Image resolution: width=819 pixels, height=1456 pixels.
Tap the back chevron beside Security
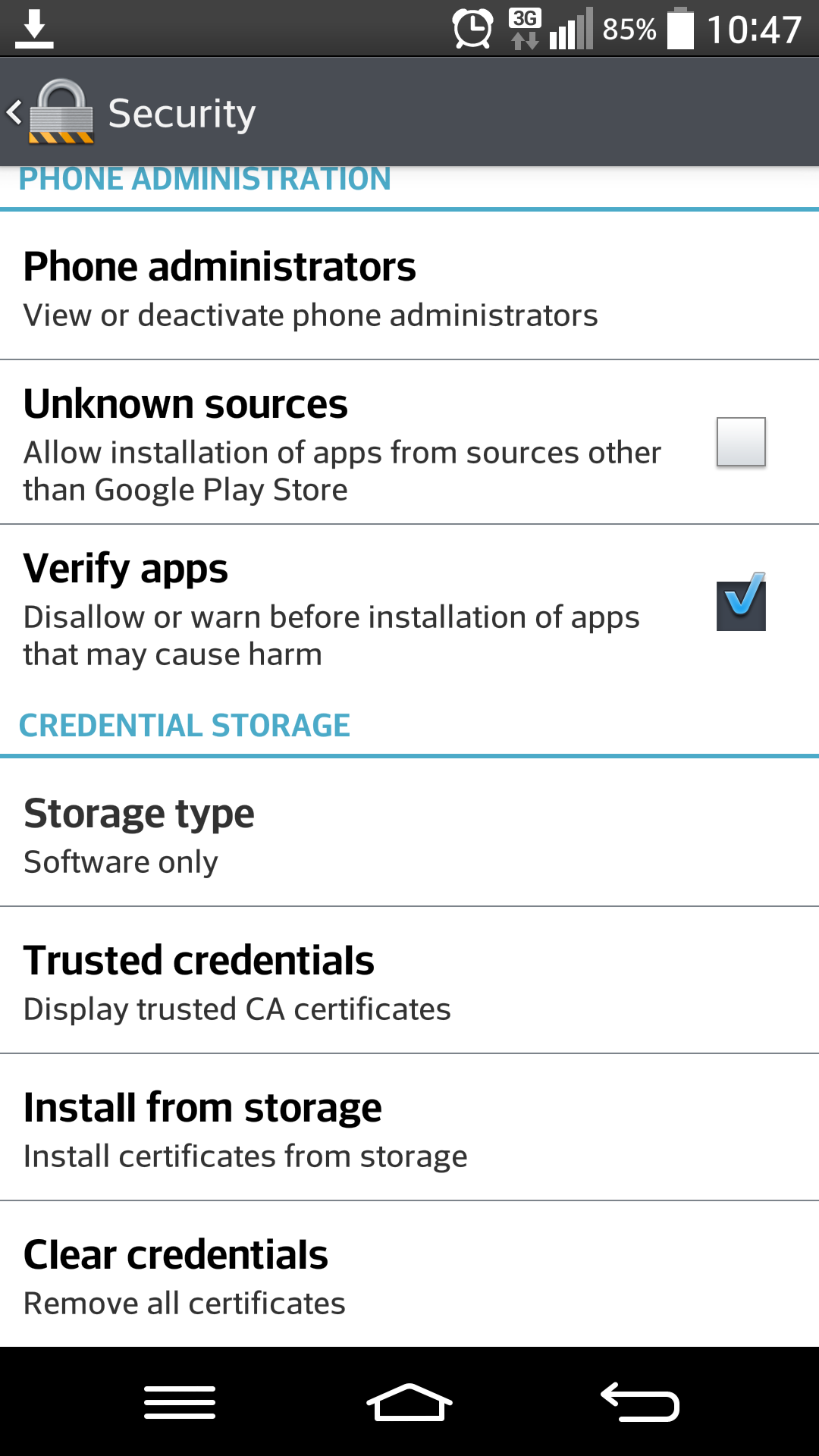pos(14,112)
